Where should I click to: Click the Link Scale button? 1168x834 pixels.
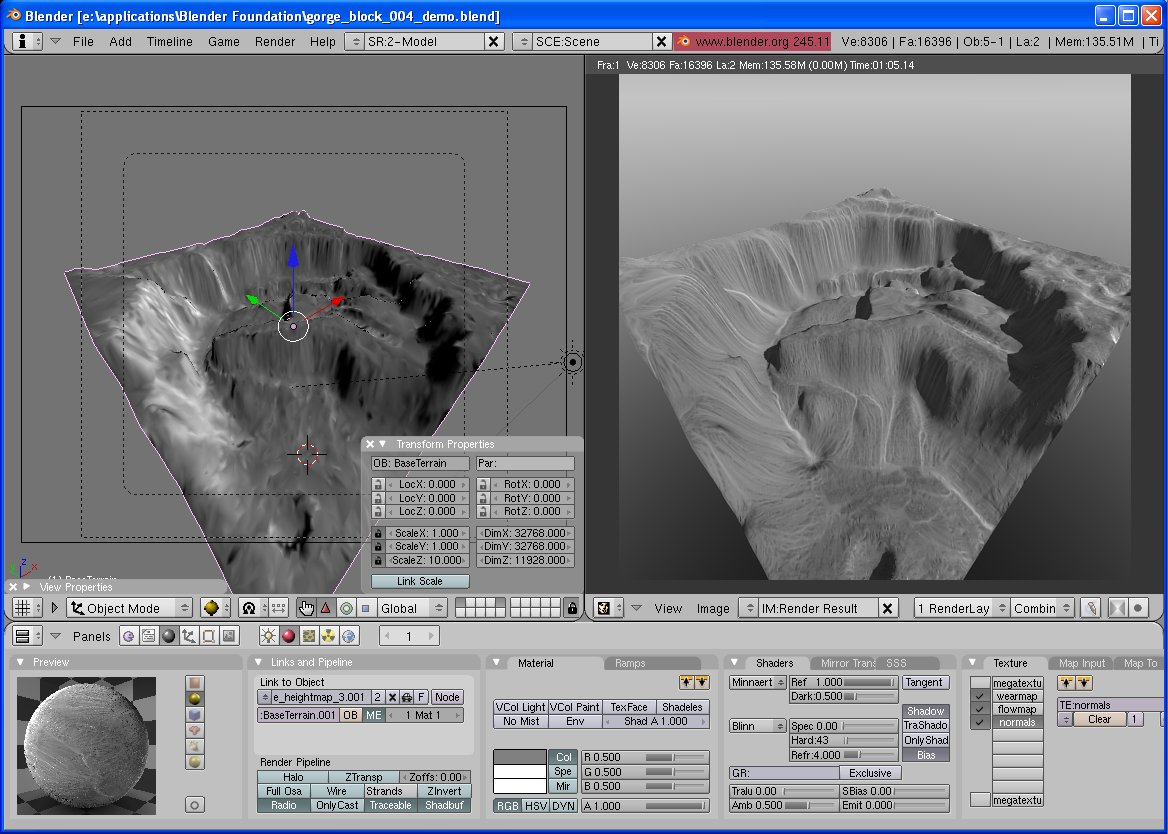coord(420,581)
